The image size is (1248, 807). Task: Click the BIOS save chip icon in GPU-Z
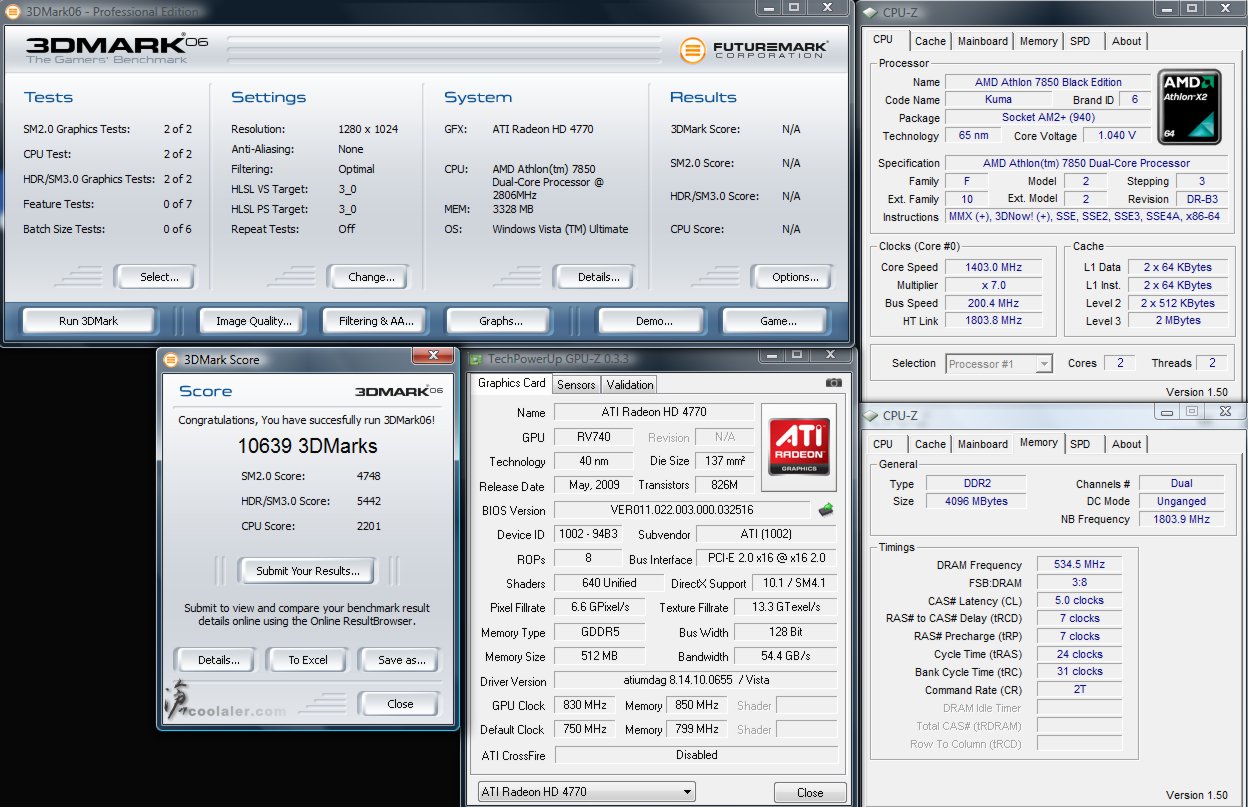(x=826, y=510)
